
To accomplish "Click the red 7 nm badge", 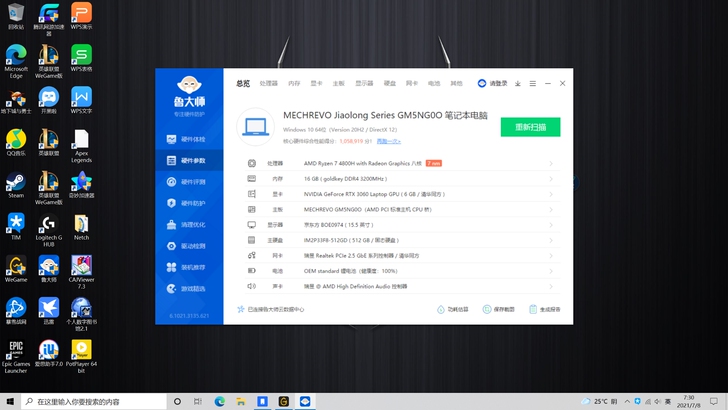I will tap(434, 163).
